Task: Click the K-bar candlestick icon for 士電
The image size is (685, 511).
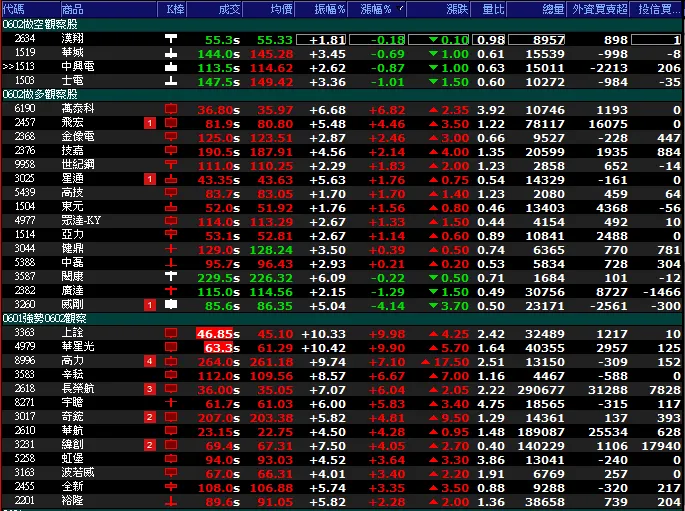Action: coord(171,81)
